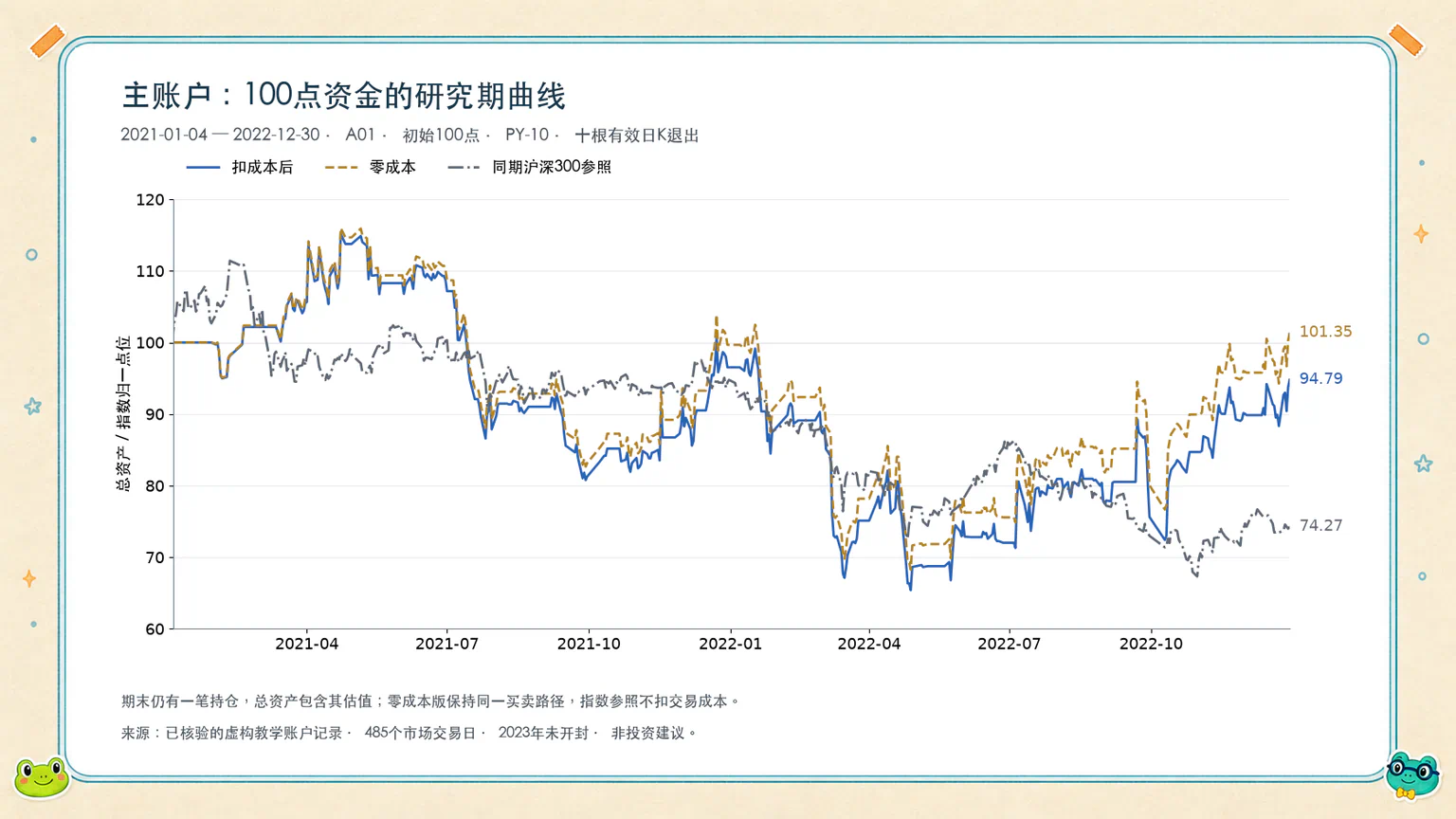Click the y-axis title 总资产 / 指数归一点位
Viewport: 1456px width, 819px height.
click(123, 413)
